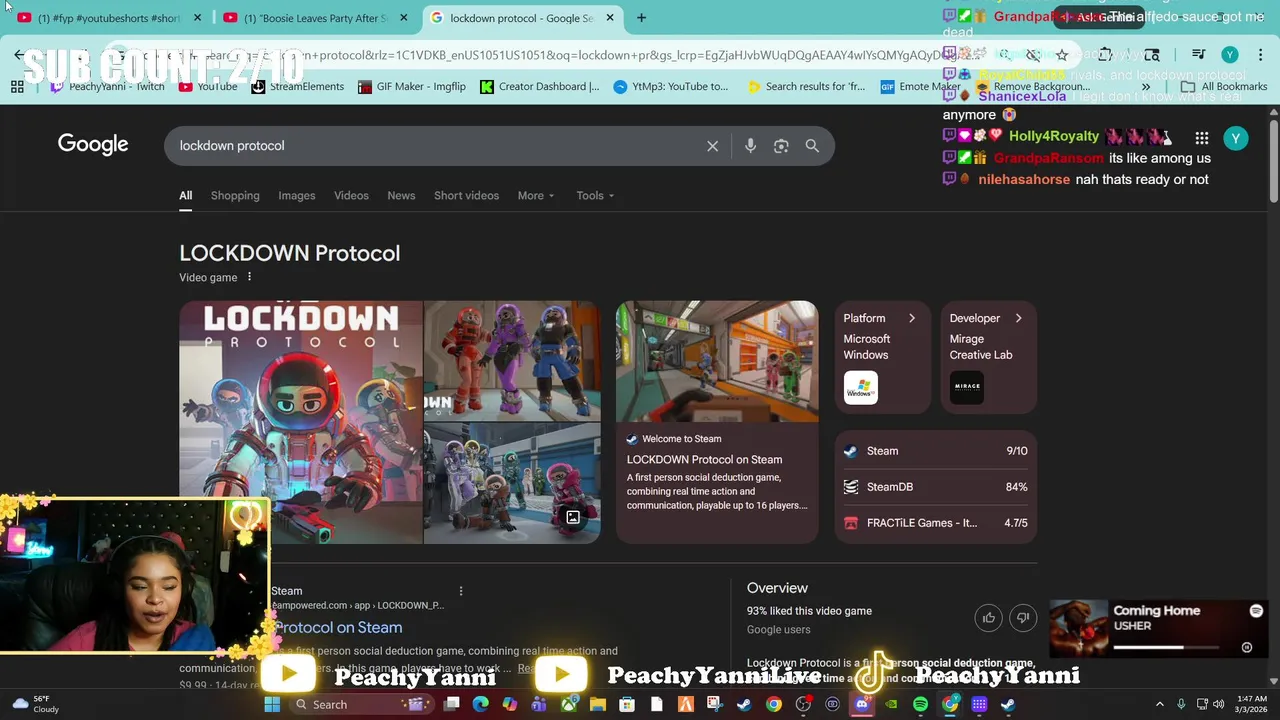Switch to the Short videos tab
1280x720 pixels.
(466, 195)
